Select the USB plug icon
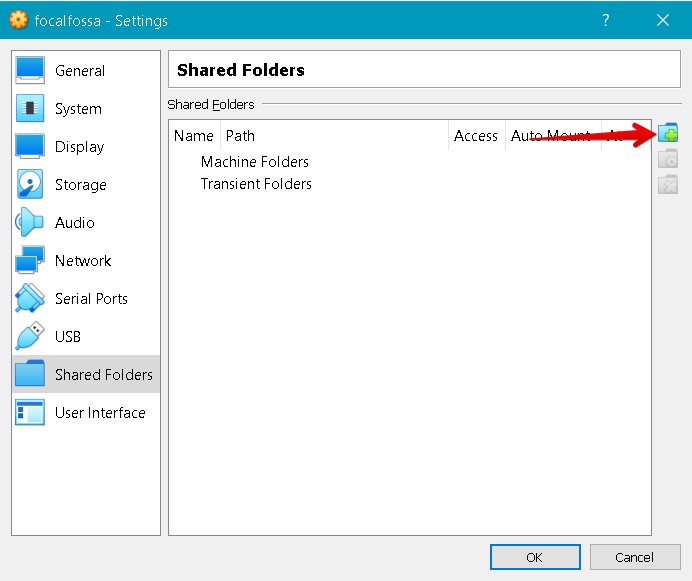Image resolution: width=692 pixels, height=581 pixels. (x=30, y=337)
